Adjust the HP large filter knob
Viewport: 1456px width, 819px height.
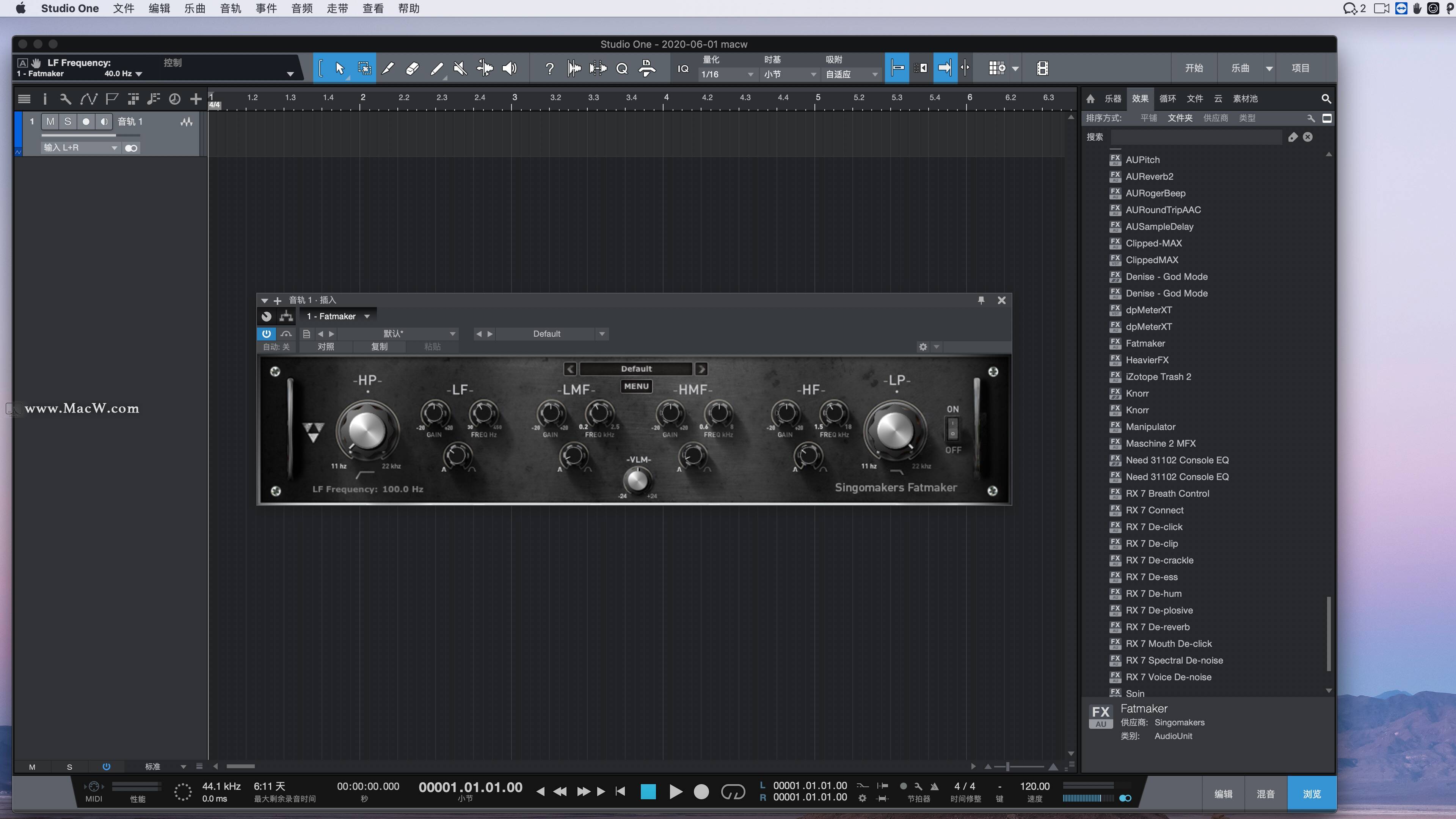pyautogui.click(x=367, y=431)
